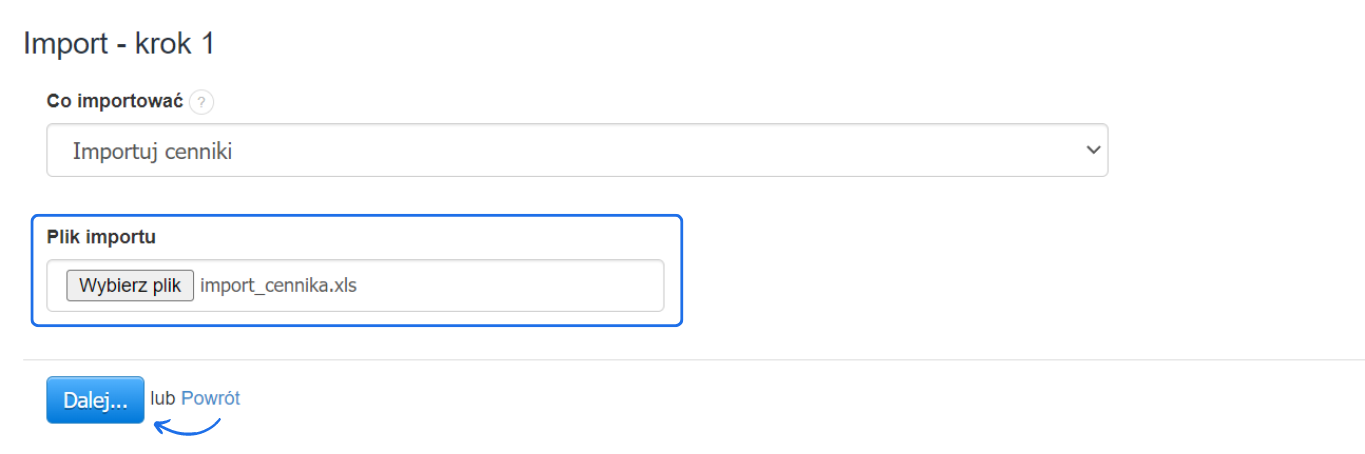This screenshot has height=454, width=1365.
Task: Proceed with the "Dalej..." button
Action: pos(95,400)
